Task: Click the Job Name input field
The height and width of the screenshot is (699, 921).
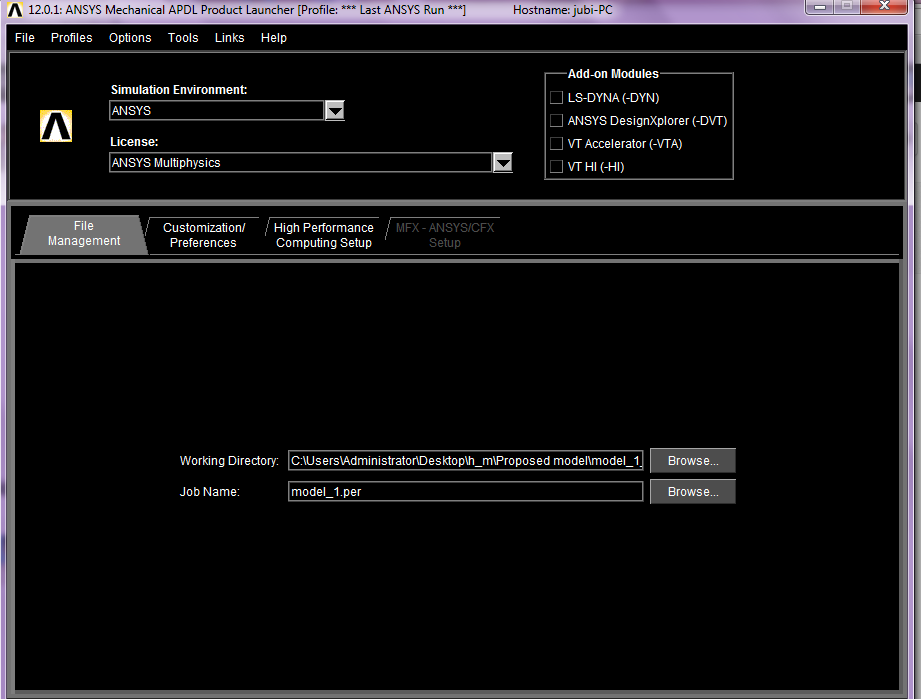Action: [x=465, y=492]
